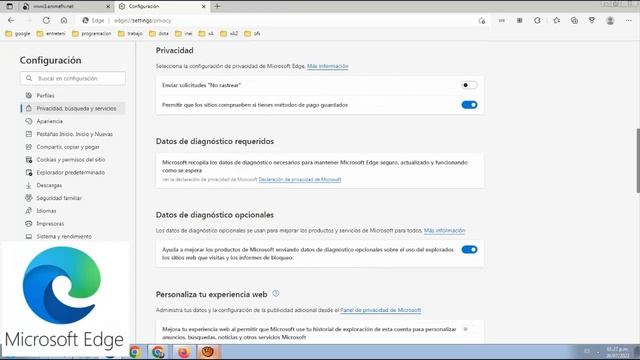Open the inei bookmarks folder
640x360 pixels.
[184, 33]
